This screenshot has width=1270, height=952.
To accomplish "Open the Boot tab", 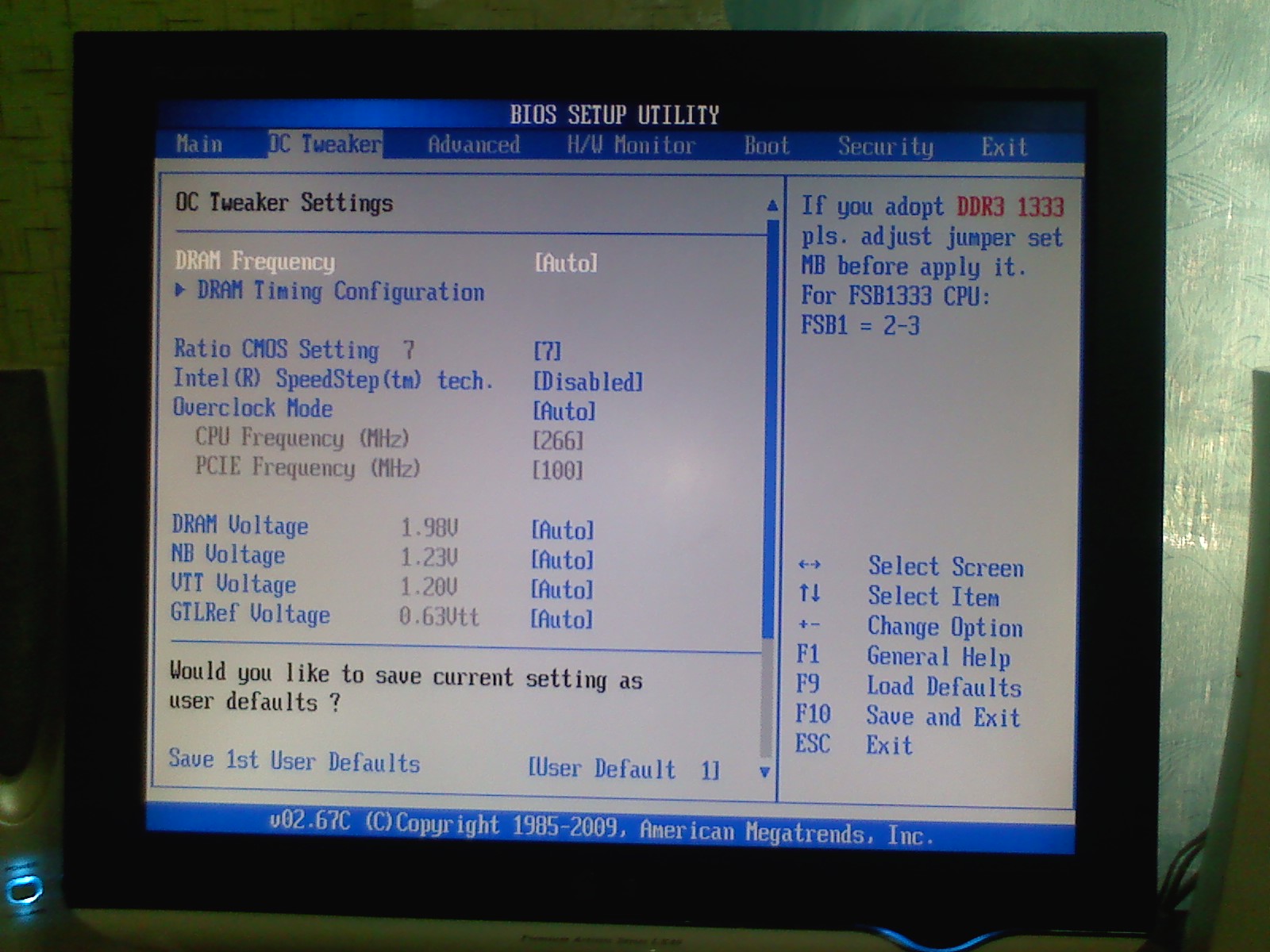I will (767, 146).
